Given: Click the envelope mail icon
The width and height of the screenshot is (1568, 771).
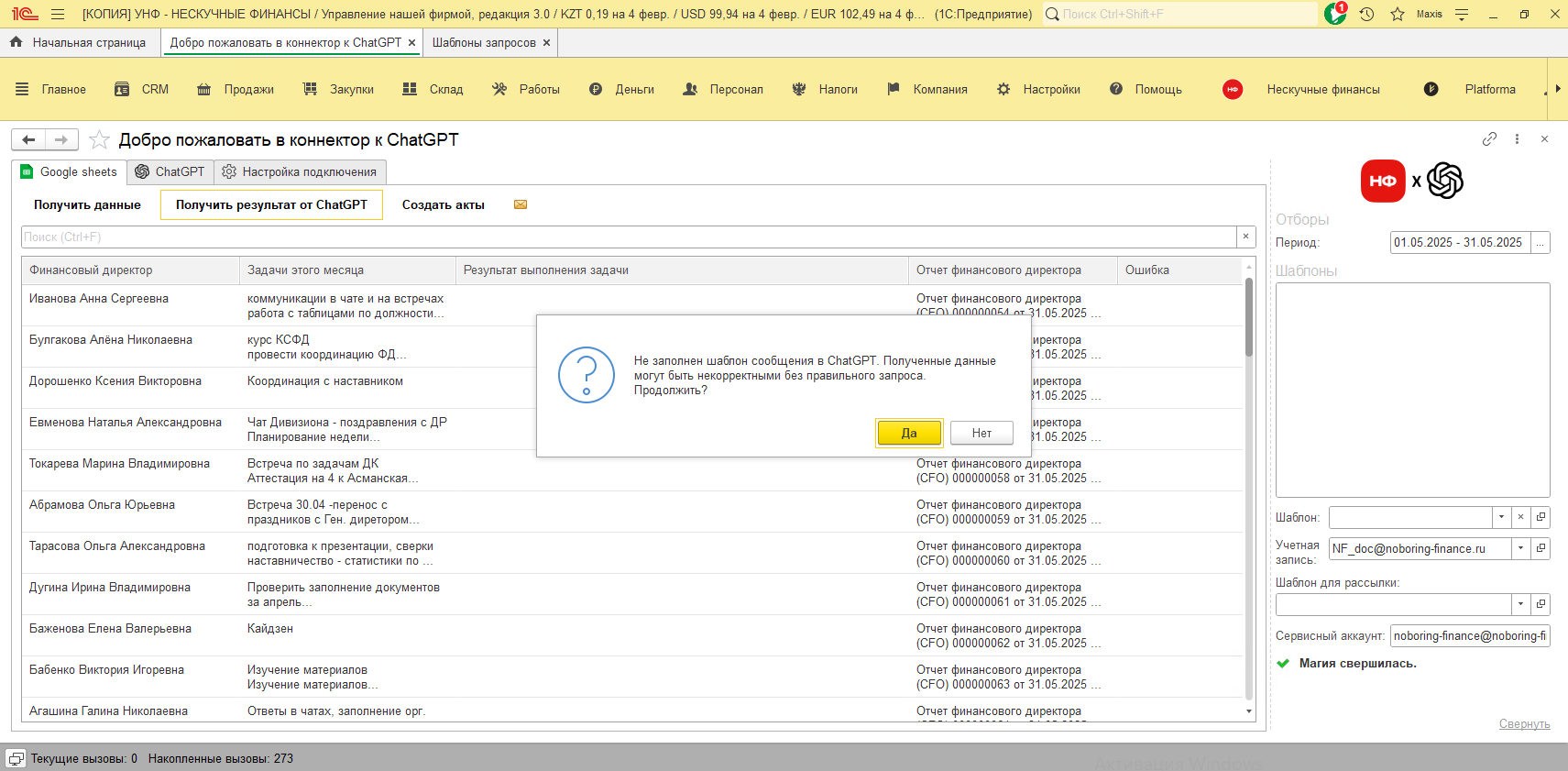Looking at the screenshot, I should (x=521, y=204).
